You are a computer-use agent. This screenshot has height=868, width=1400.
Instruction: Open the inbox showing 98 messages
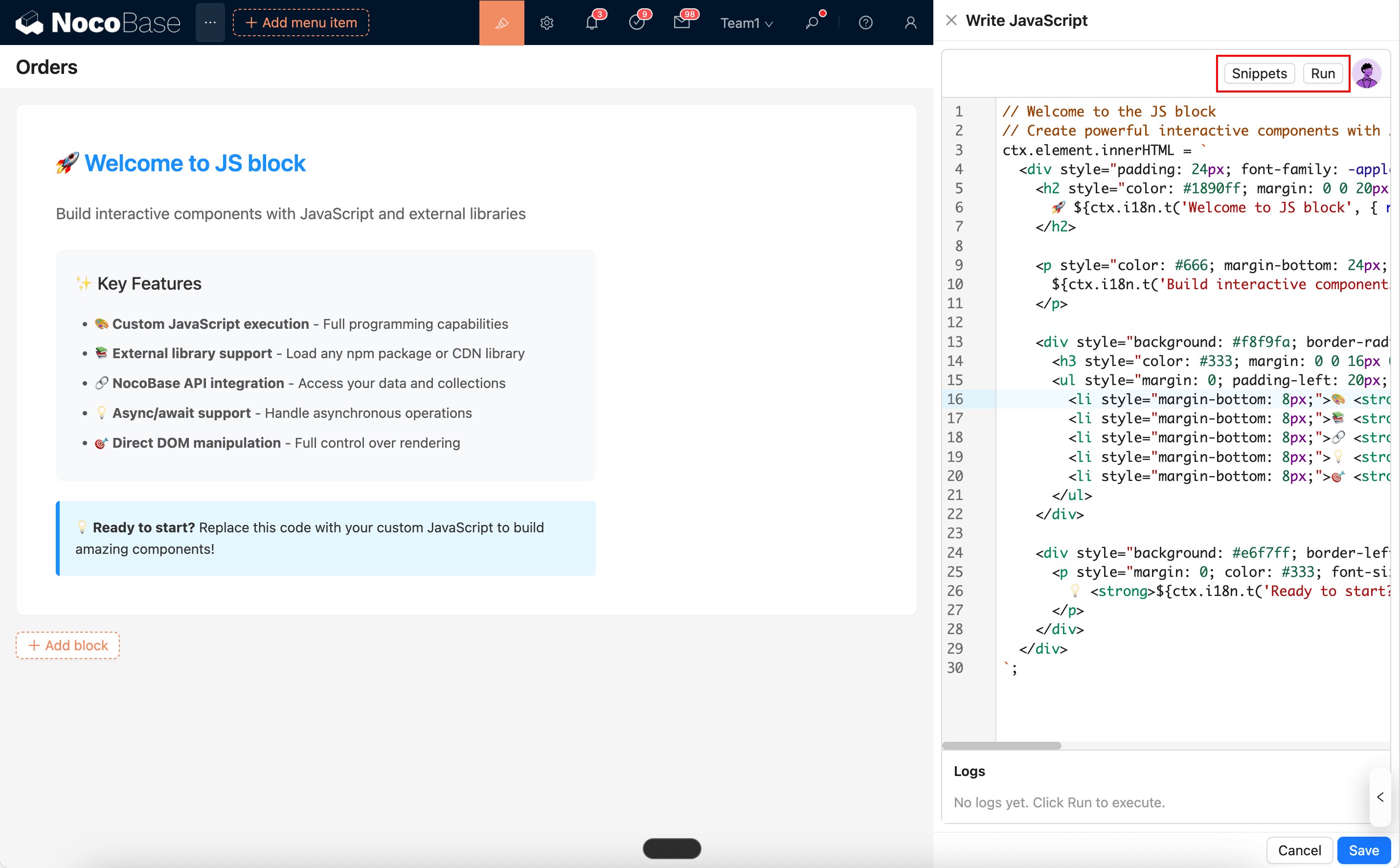(682, 23)
